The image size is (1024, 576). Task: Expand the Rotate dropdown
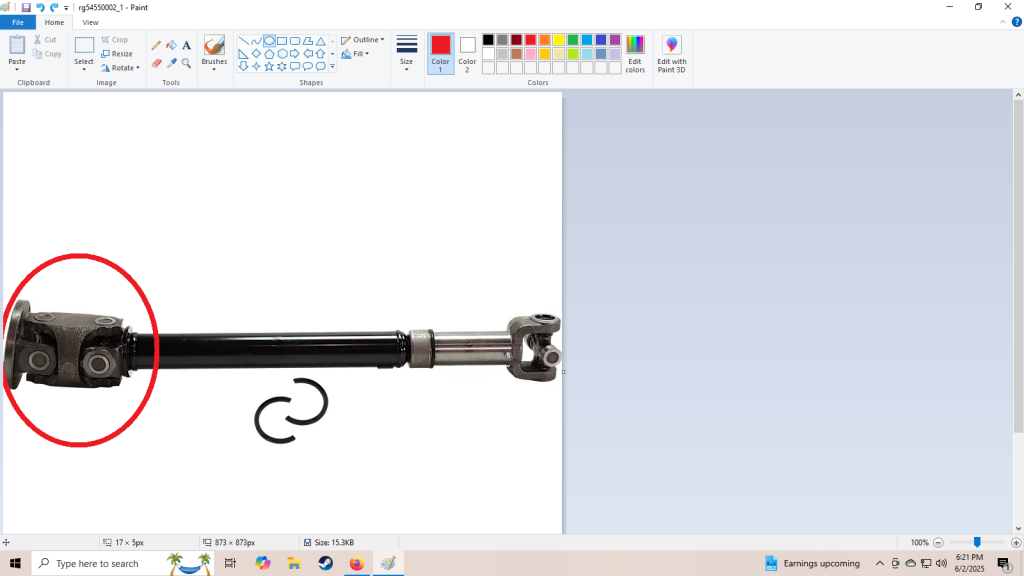point(120,68)
